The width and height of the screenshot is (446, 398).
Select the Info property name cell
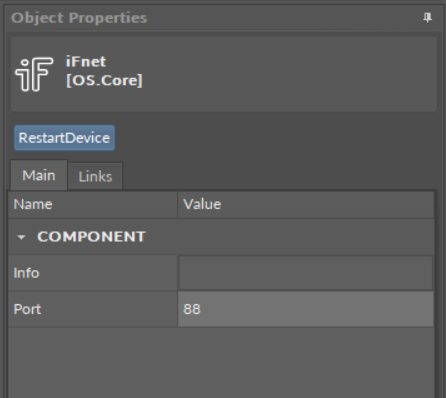click(93, 273)
